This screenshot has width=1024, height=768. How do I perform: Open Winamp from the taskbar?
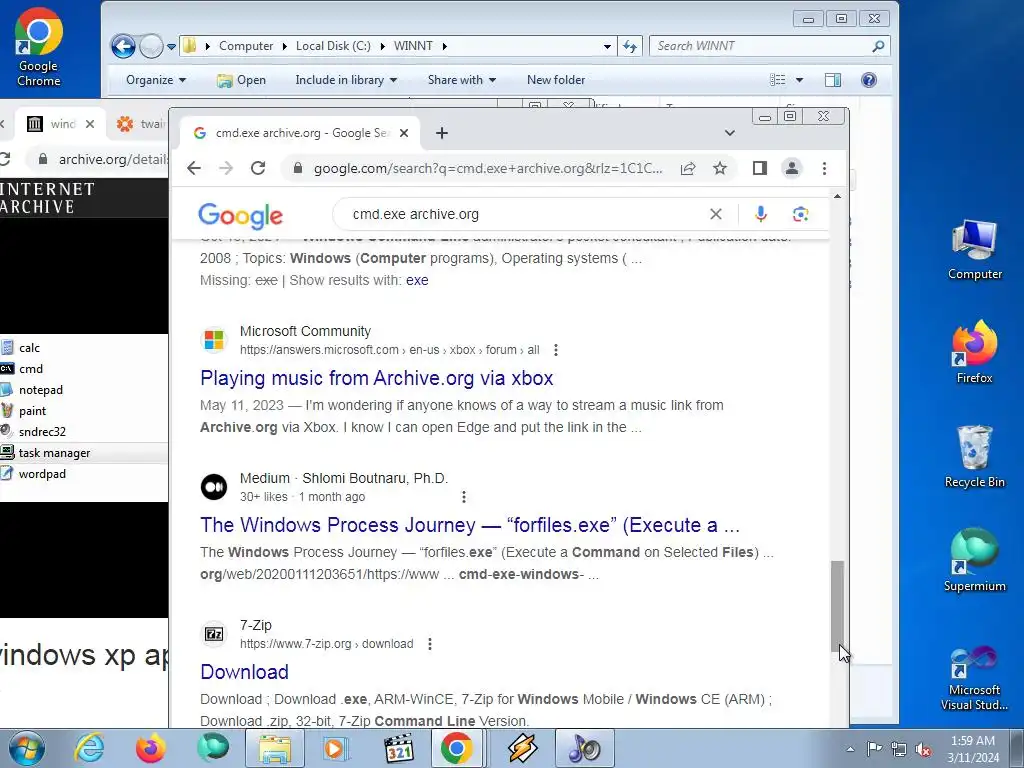pyautogui.click(x=522, y=748)
